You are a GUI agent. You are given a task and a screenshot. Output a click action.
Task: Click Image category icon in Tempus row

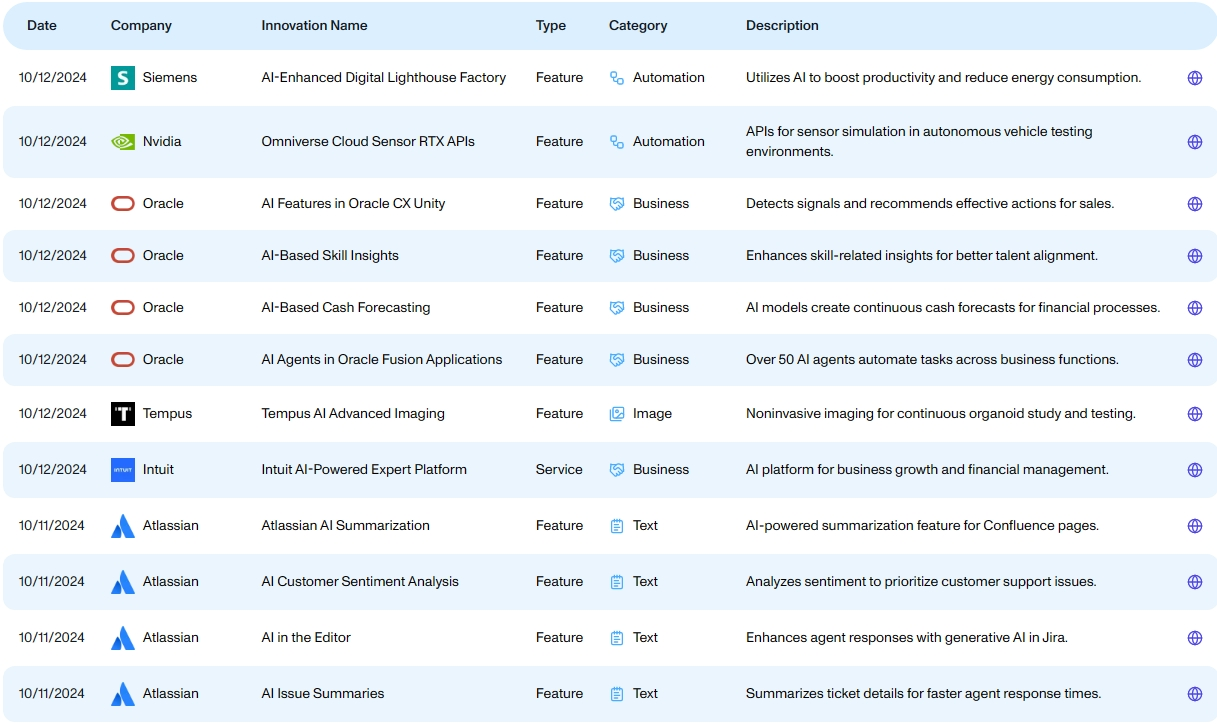click(617, 414)
